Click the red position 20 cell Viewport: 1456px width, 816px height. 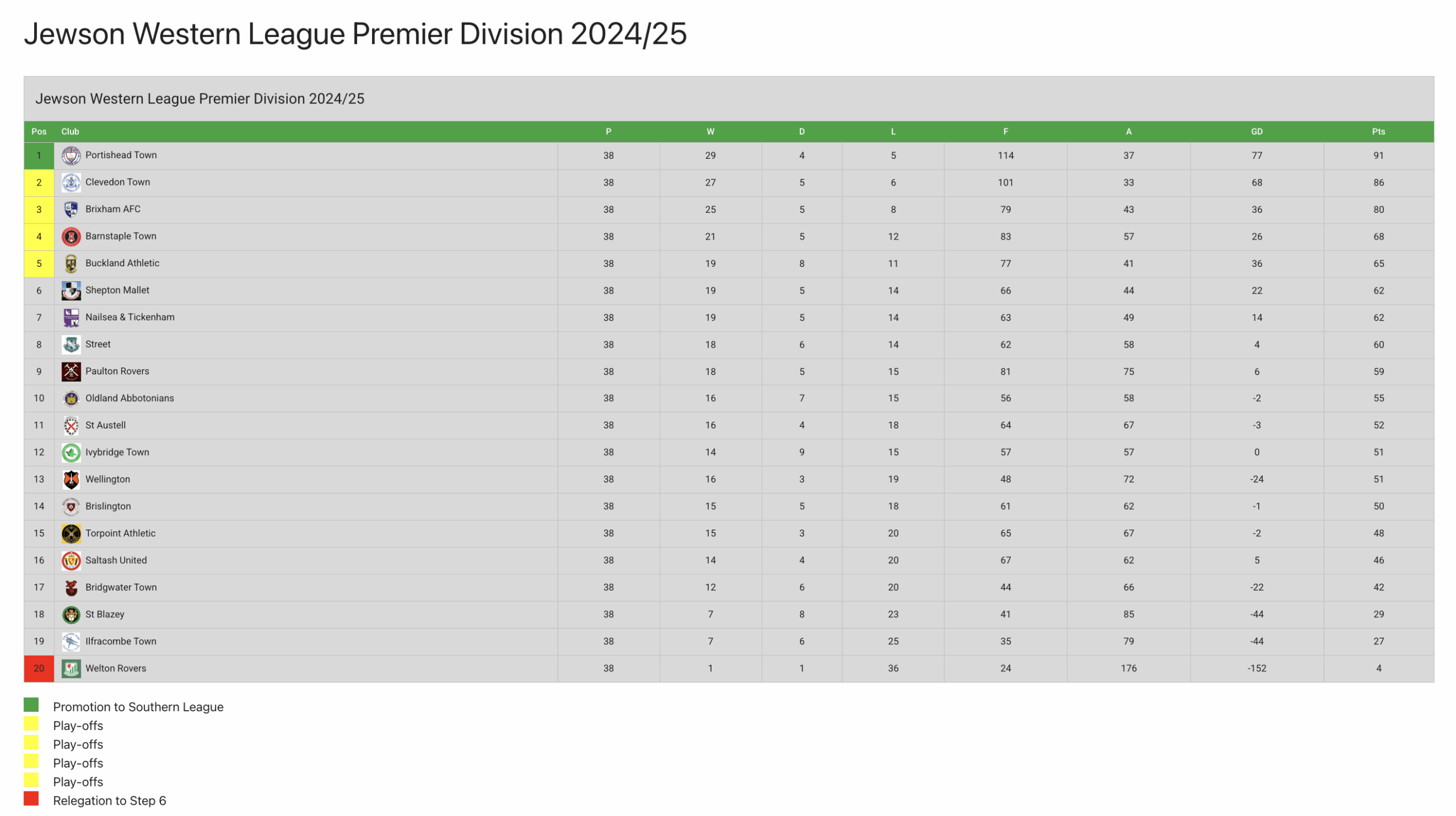point(39,669)
